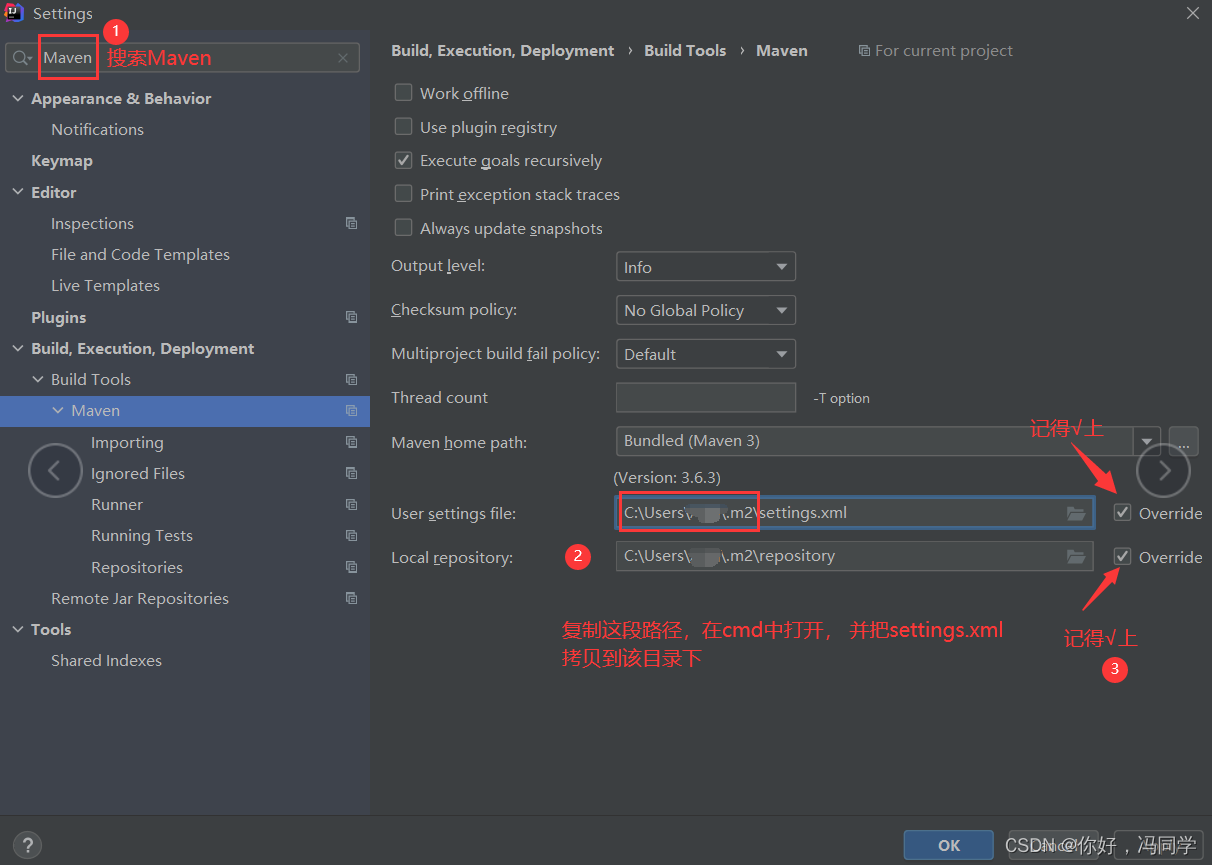Open the help question mark button

[x=28, y=844]
